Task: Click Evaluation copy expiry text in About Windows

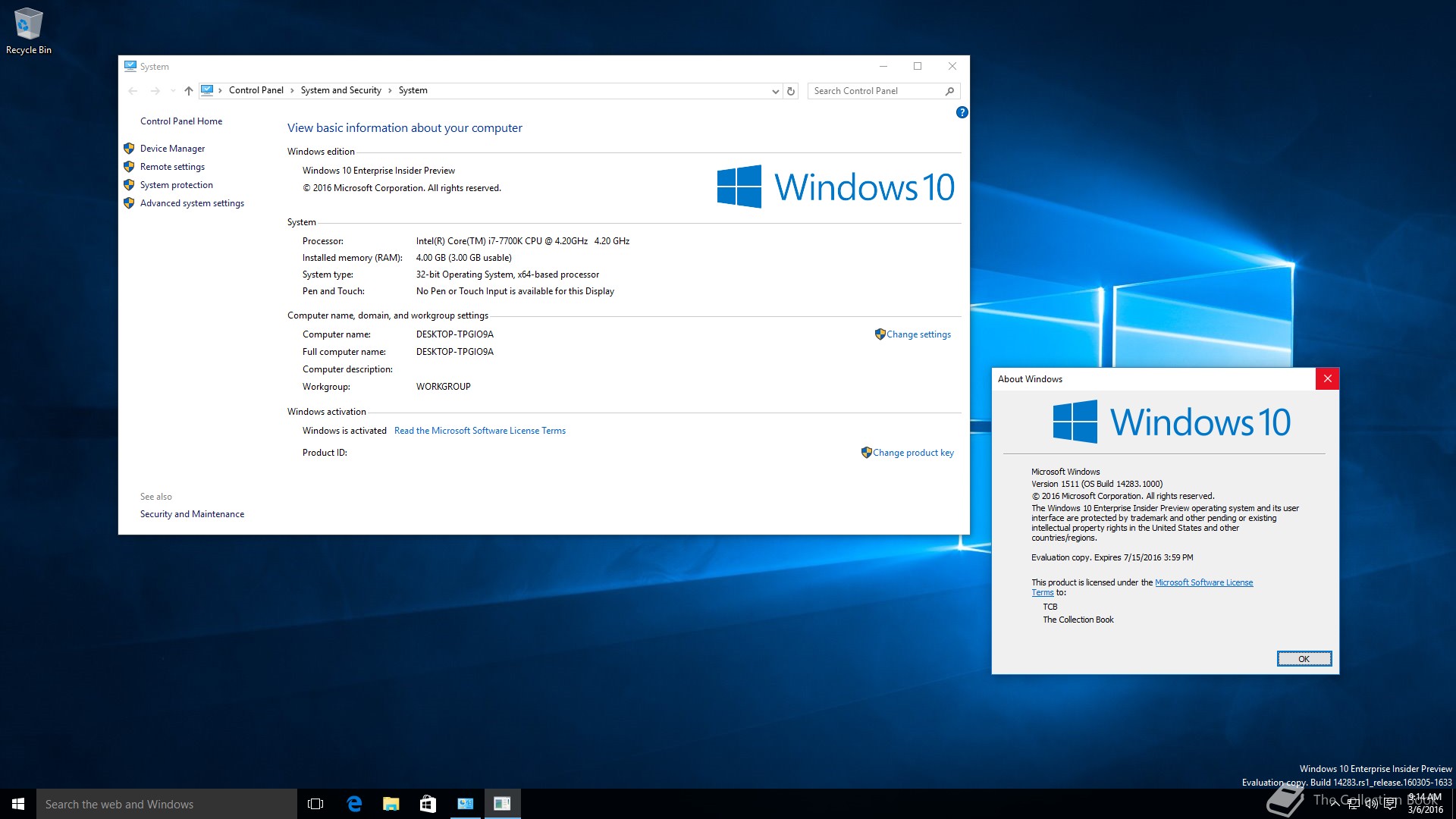Action: click(1112, 557)
